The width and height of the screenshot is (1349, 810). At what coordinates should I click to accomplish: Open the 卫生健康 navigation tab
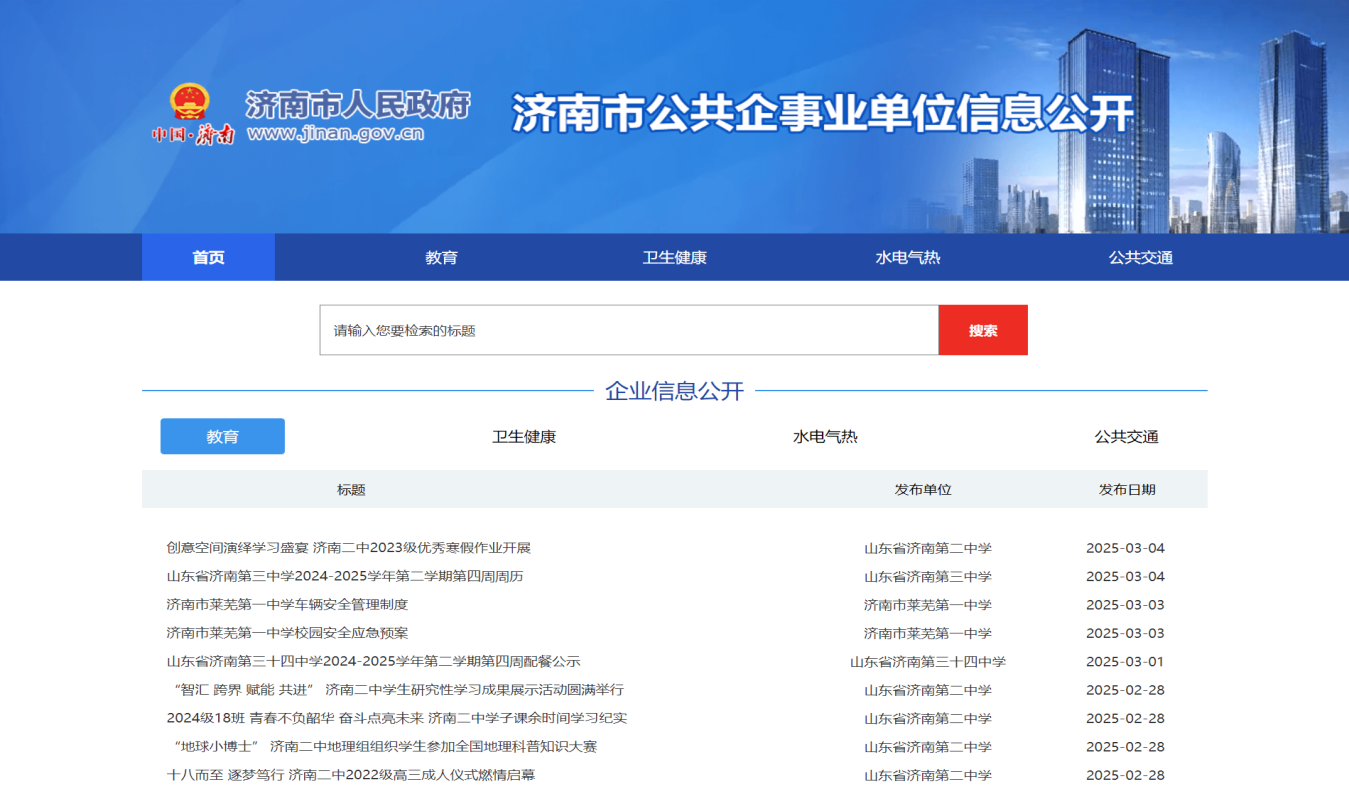(674, 256)
